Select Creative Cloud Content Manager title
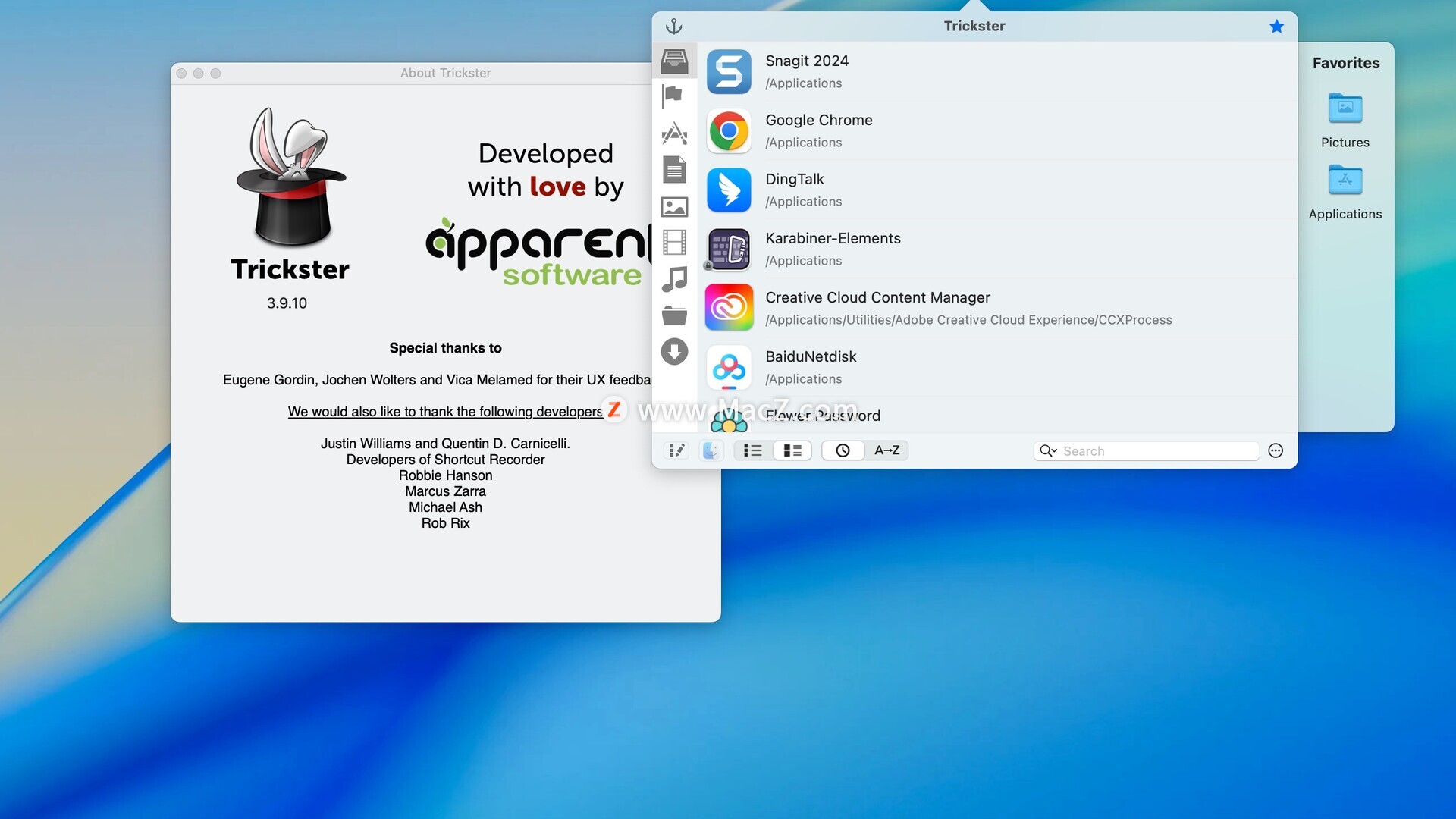1456x819 pixels. 877,297
